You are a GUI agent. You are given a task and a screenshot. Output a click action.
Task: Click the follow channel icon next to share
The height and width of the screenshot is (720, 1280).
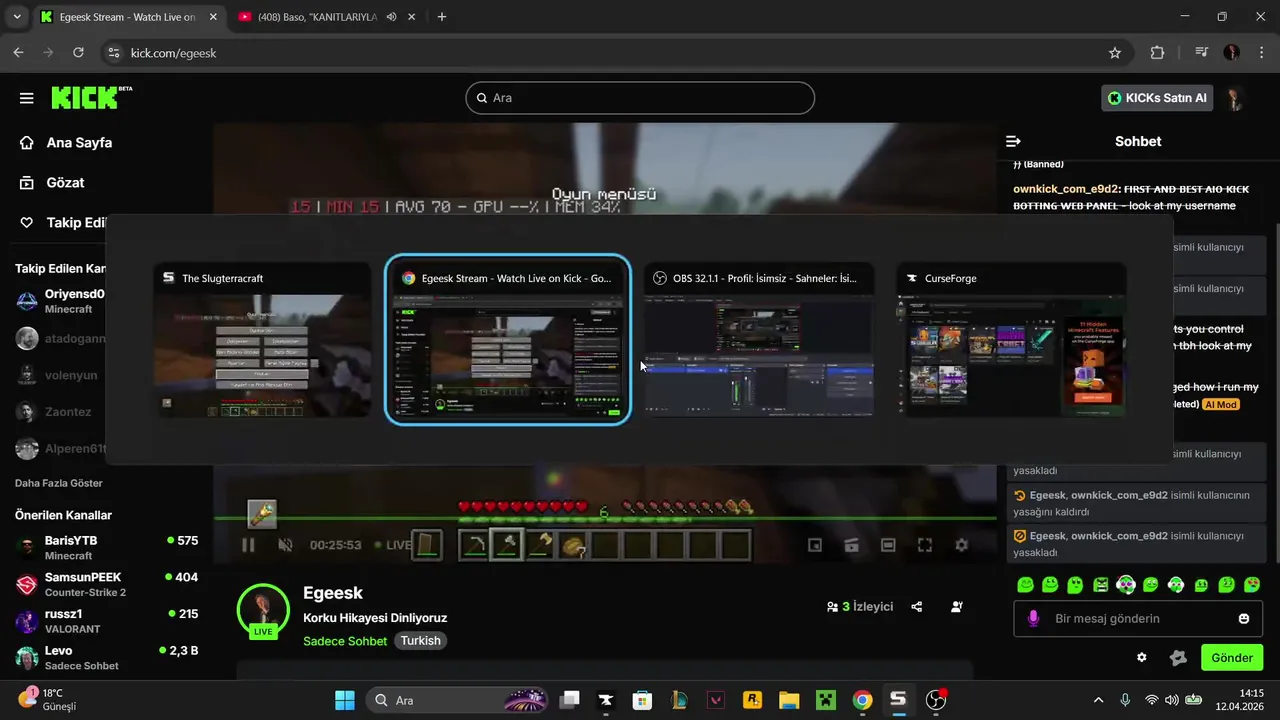pos(957,606)
